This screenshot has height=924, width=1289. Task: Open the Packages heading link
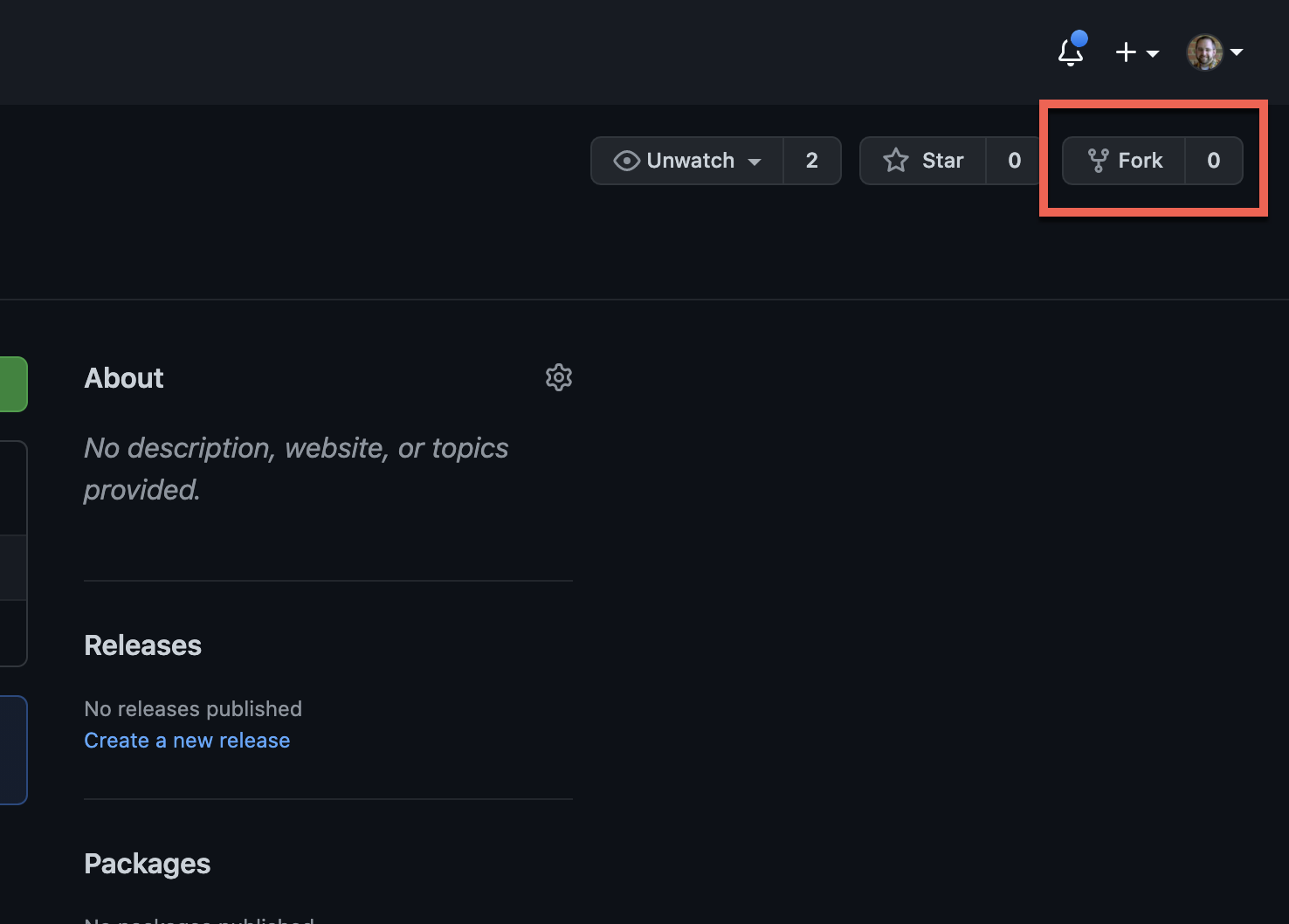tap(148, 864)
